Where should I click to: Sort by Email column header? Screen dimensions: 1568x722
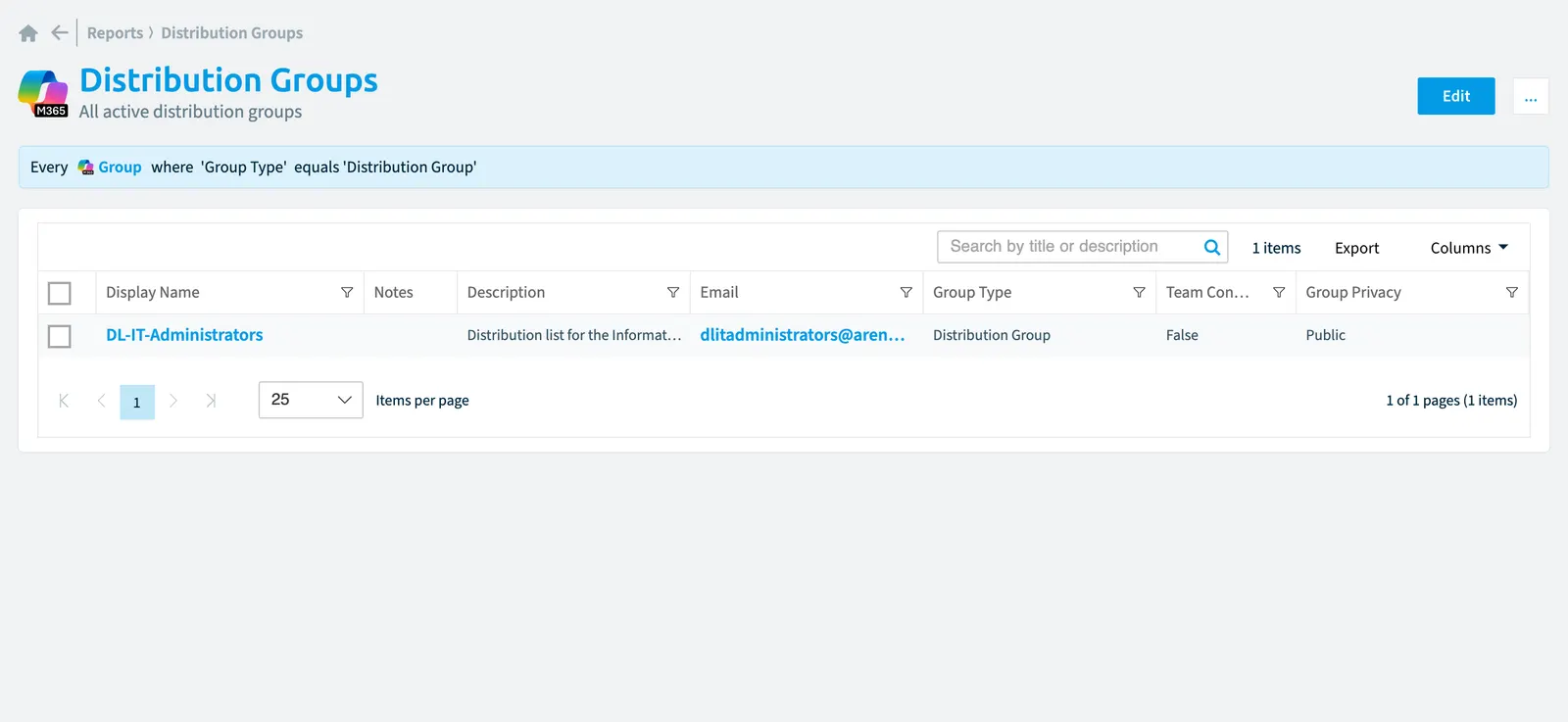[x=719, y=293]
